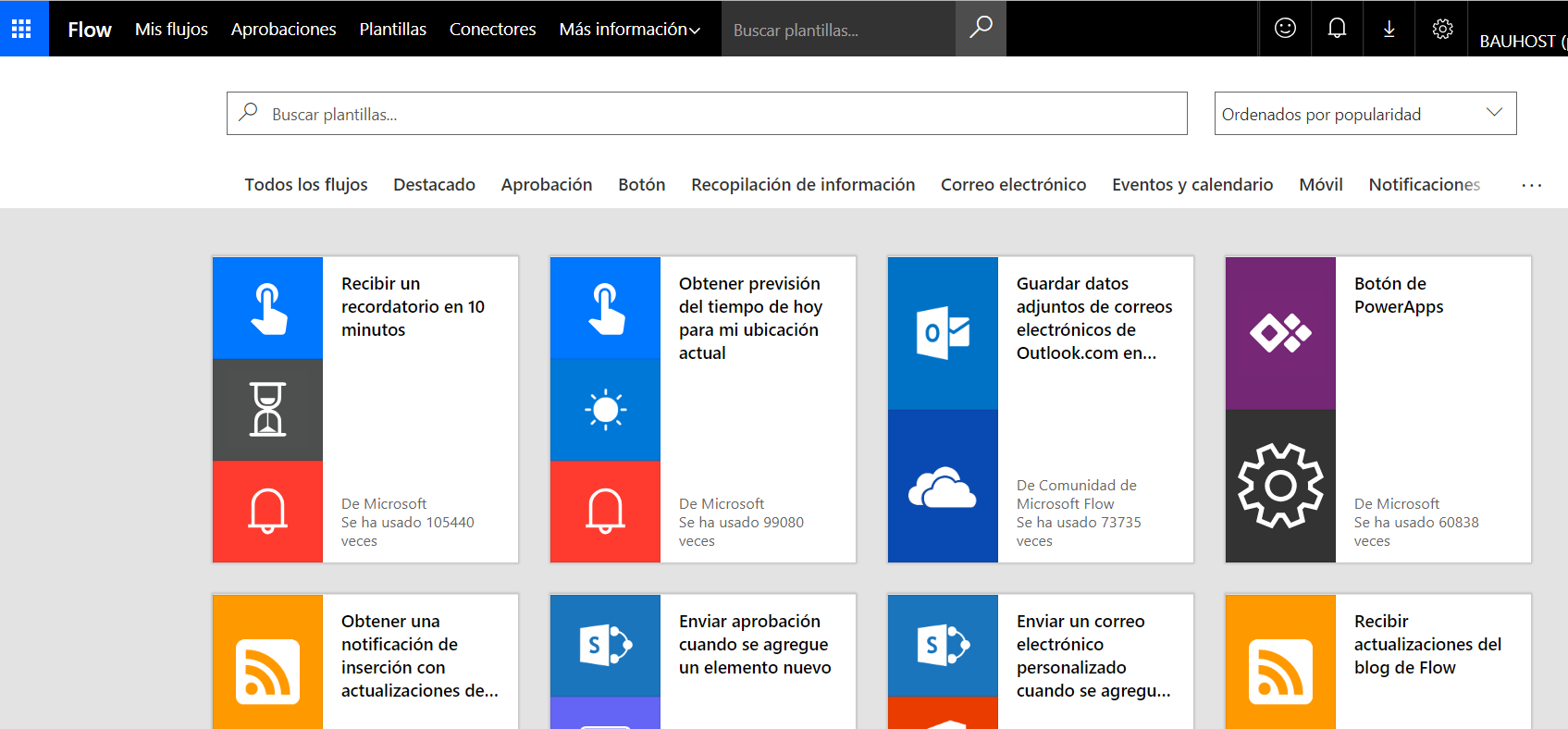Screen dimensions: 1568x729
Task: Open the Flow home link
Action: coord(90,30)
